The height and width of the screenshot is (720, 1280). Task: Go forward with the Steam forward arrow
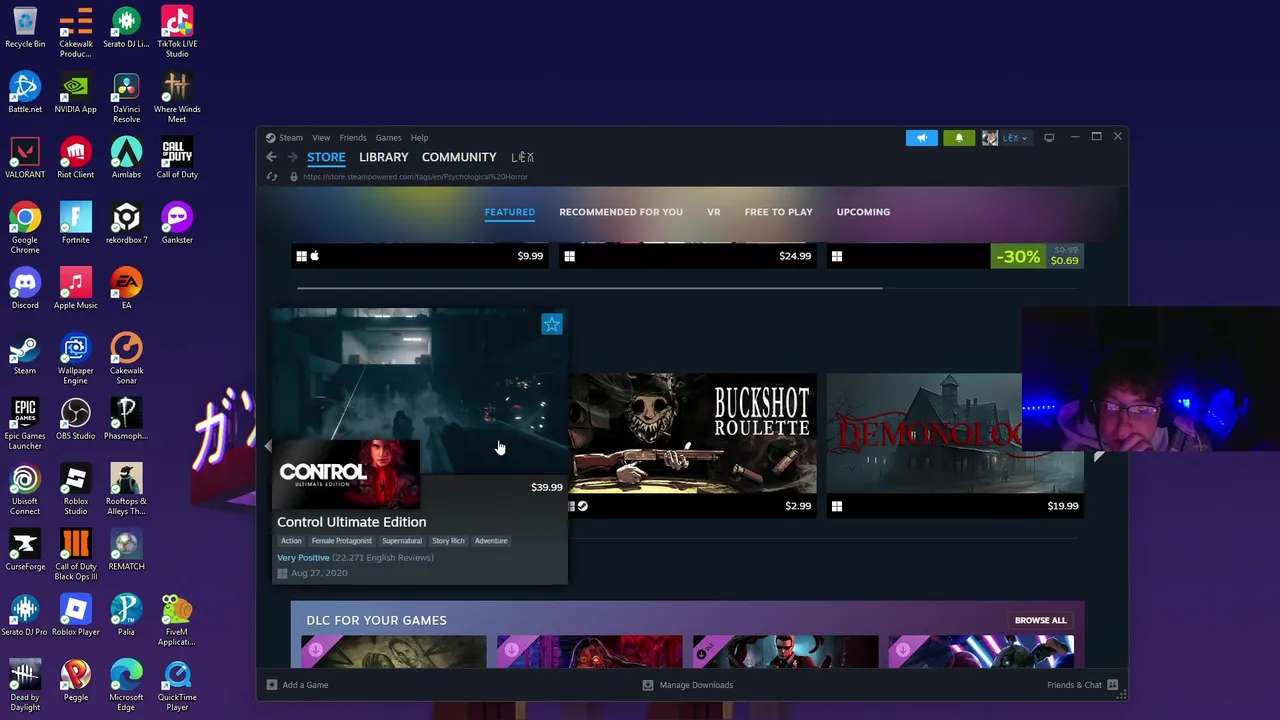[292, 157]
